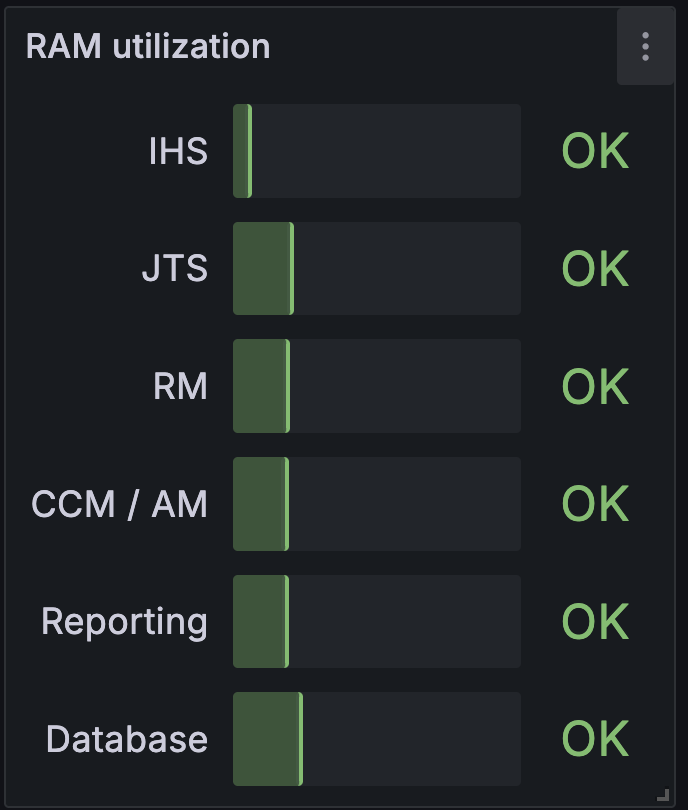Click the IHS bar gauge
The image size is (688, 810).
pos(377,151)
